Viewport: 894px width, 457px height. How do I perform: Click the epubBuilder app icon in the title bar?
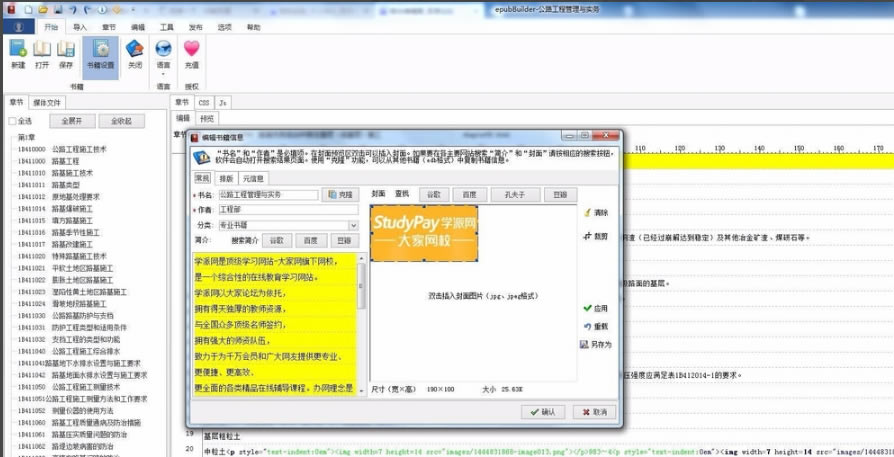click(12, 10)
